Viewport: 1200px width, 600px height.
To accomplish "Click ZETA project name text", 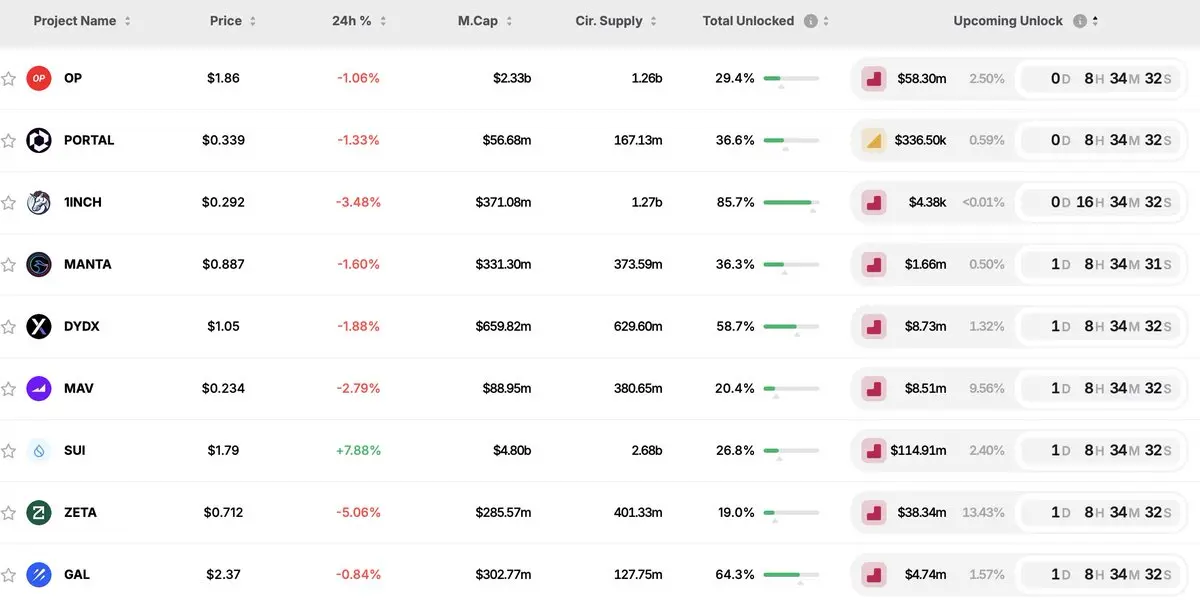I will click(80, 512).
